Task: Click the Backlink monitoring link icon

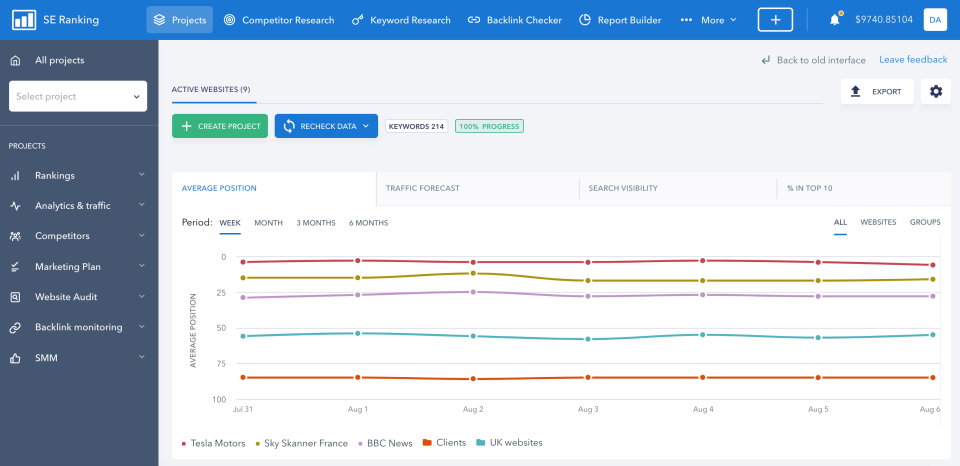Action: tap(15, 327)
